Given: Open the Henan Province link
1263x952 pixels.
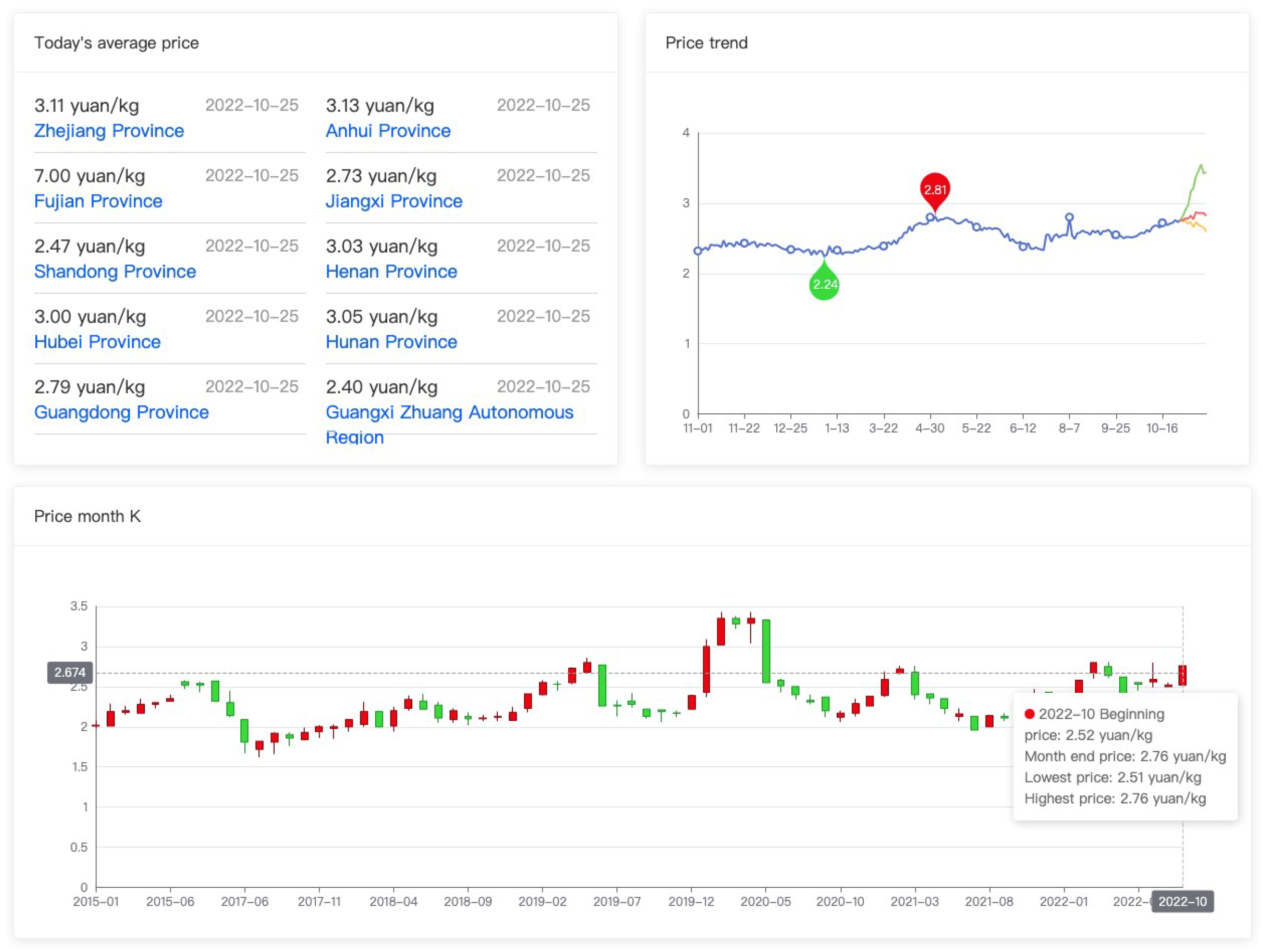Looking at the screenshot, I should 391,271.
